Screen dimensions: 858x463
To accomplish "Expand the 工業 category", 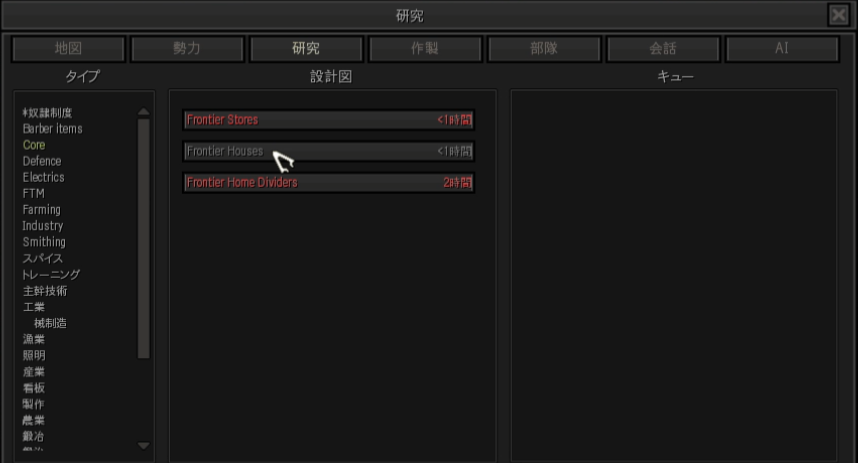I will [x=33, y=307].
